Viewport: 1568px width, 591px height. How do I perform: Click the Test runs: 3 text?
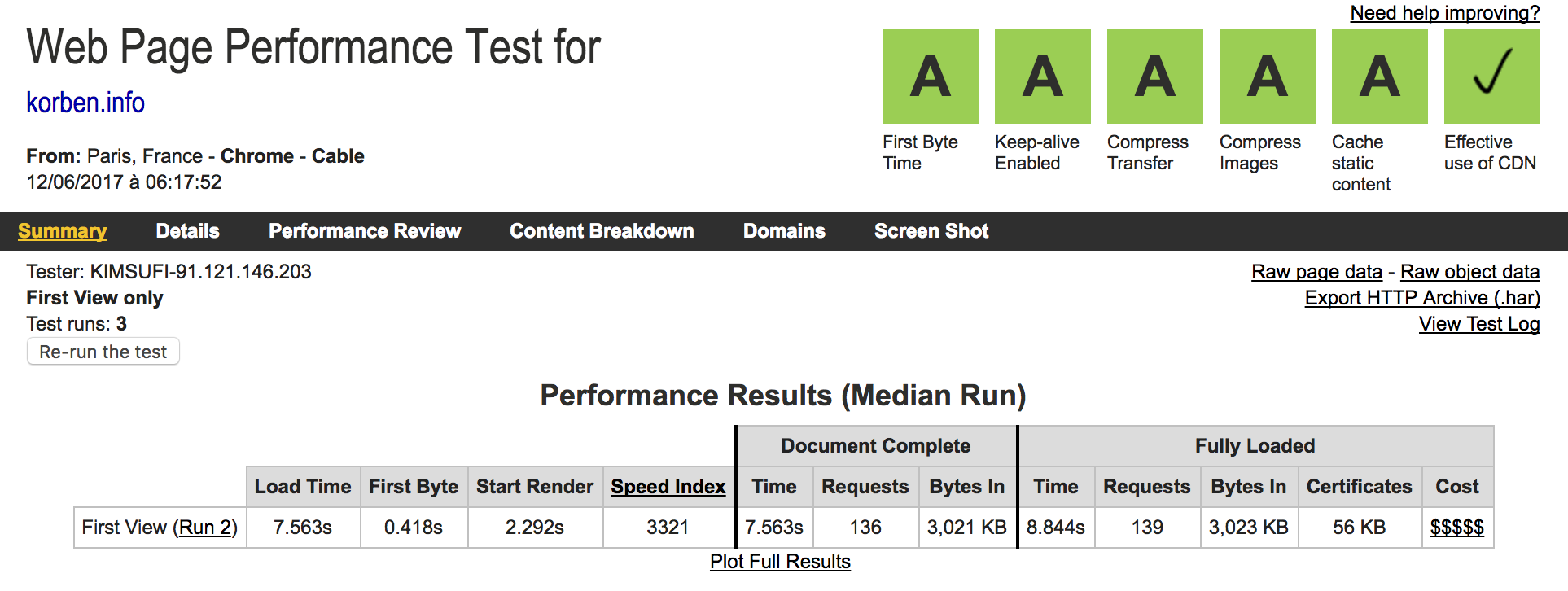point(77,324)
